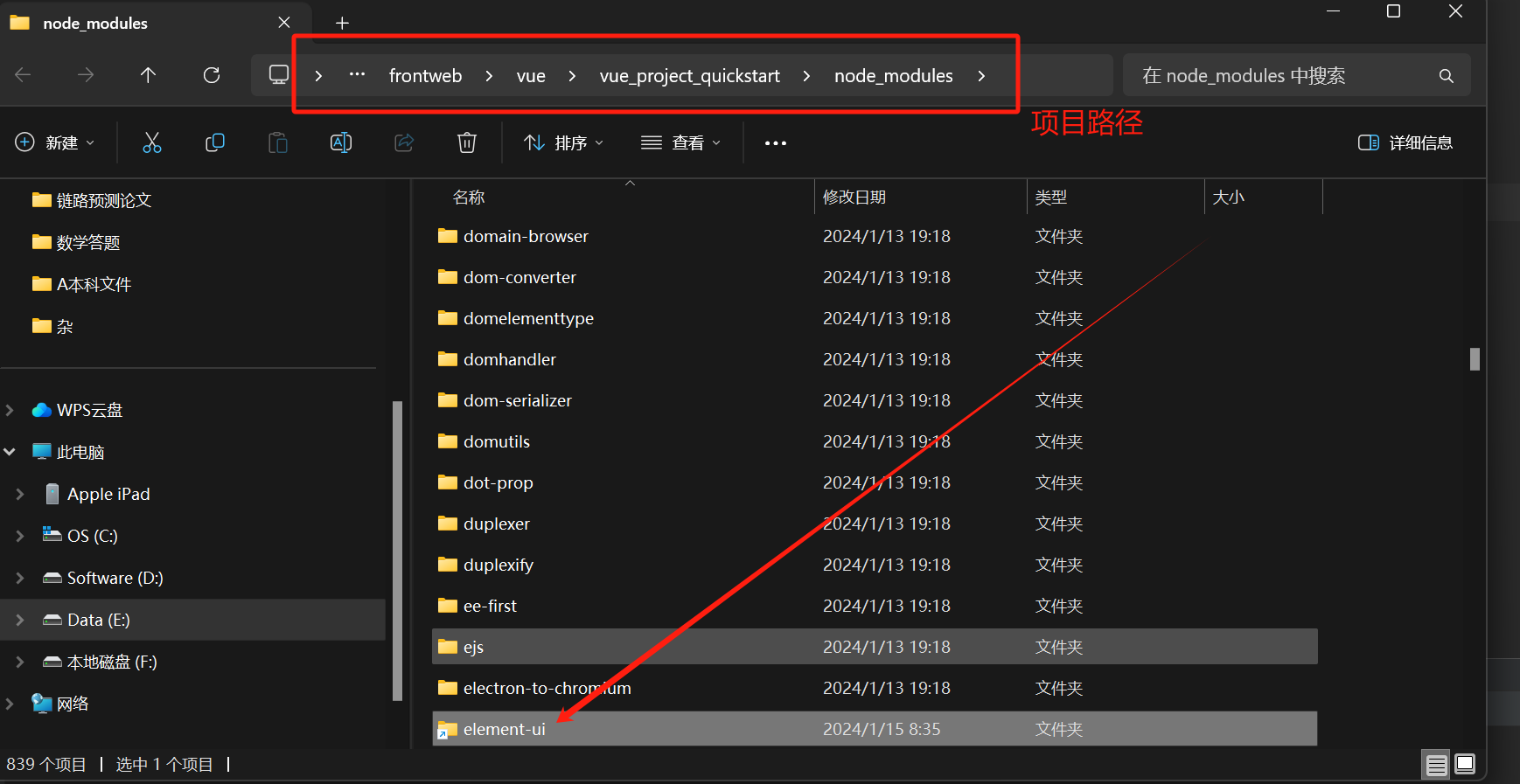Open the 查看 view dropdown
Viewport: 1520px width, 784px height.
(x=681, y=142)
